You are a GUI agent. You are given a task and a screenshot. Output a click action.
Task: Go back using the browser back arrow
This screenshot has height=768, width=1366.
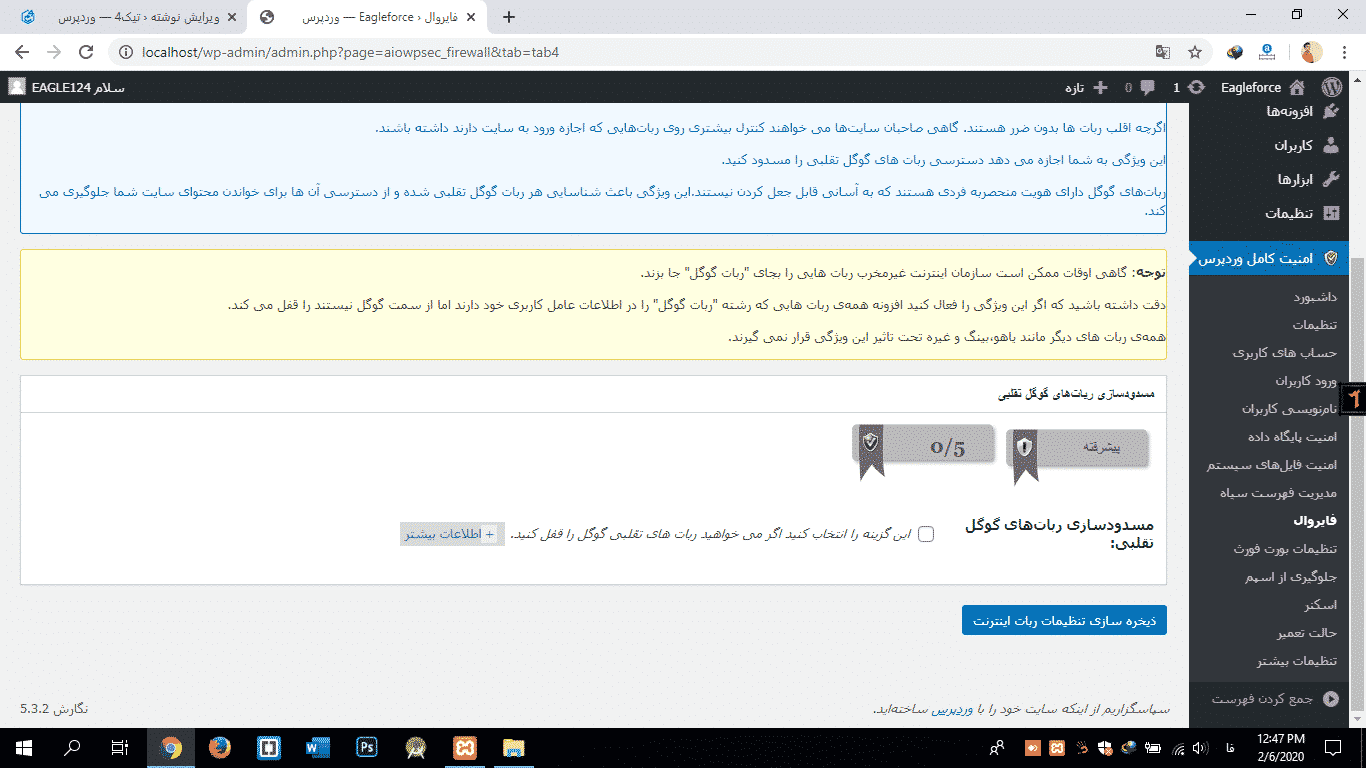[22, 52]
